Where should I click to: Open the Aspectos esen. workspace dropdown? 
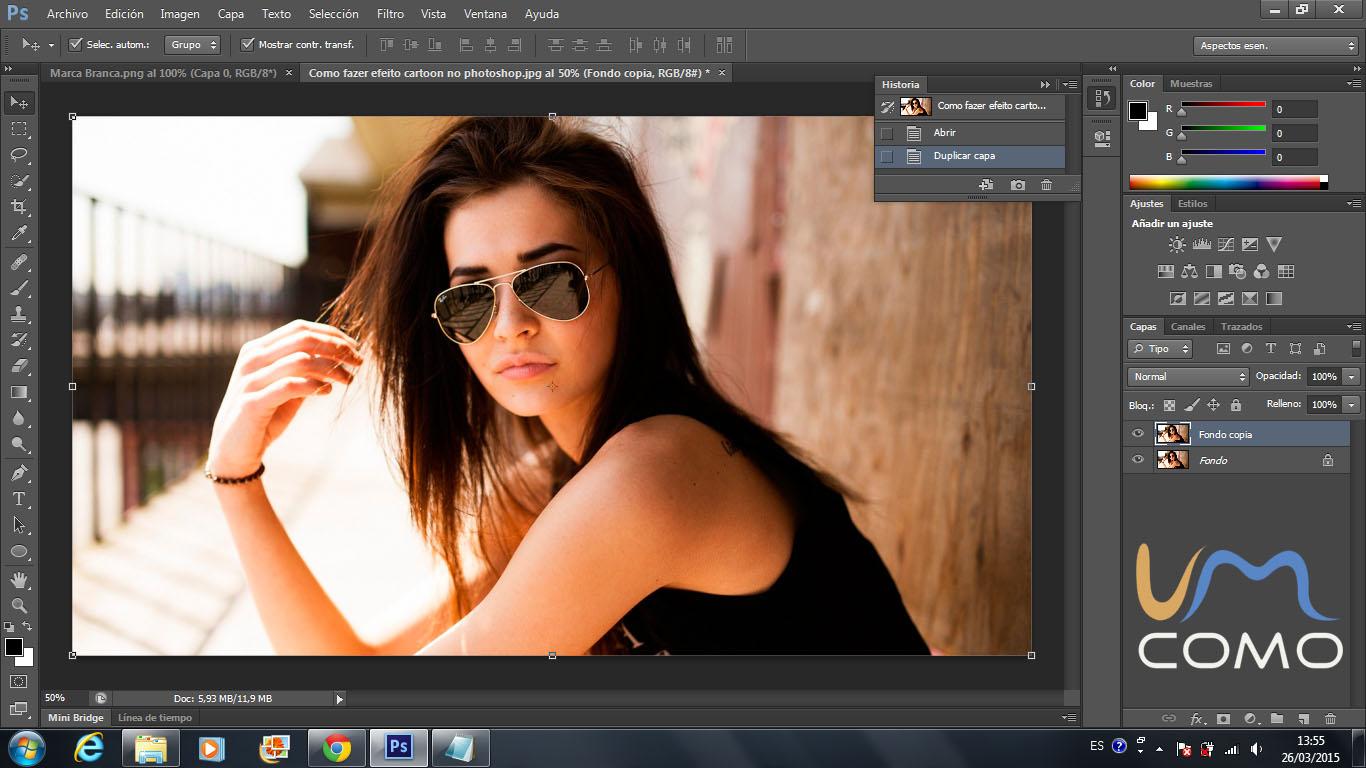click(1275, 46)
